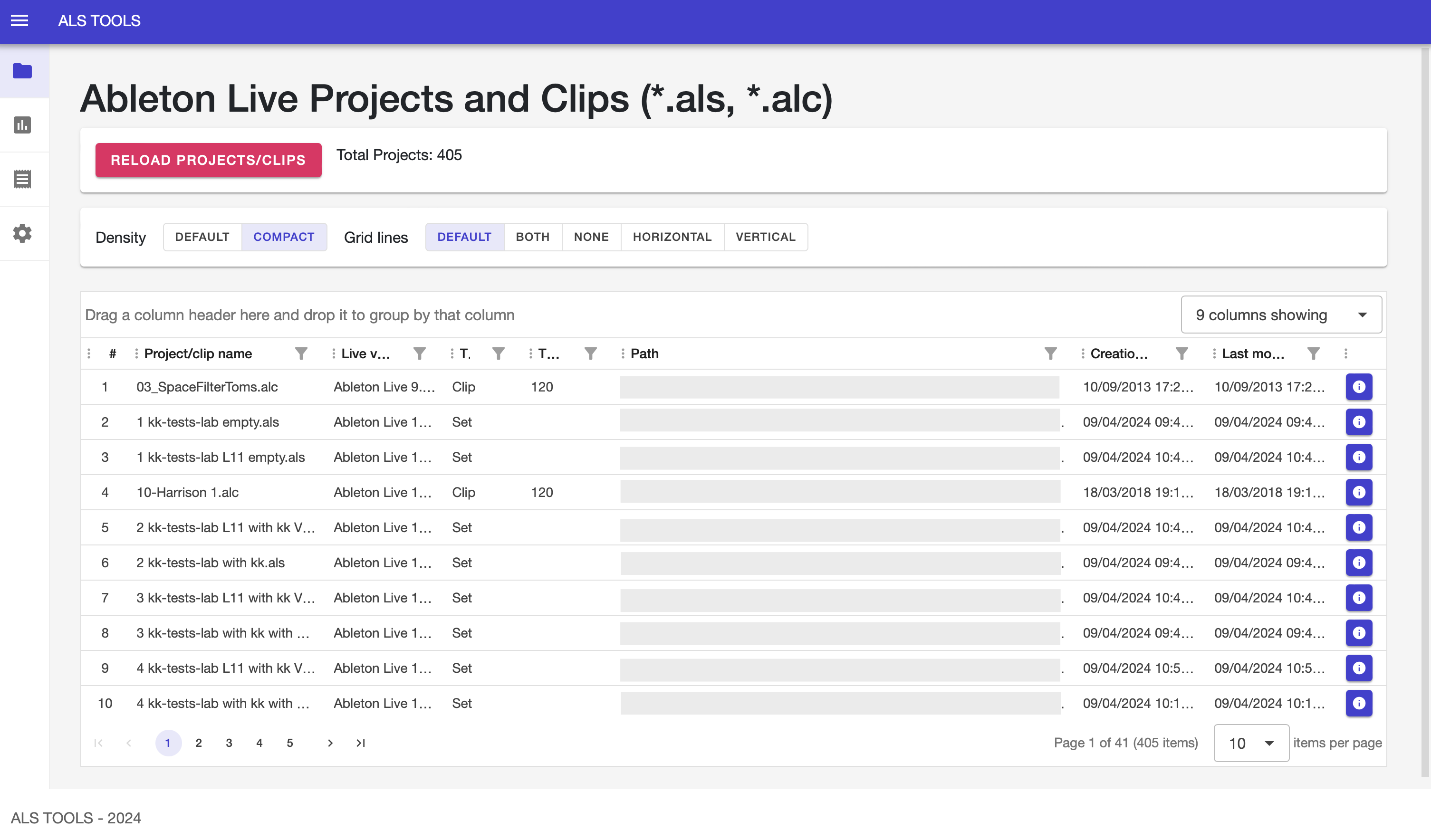Select cell 03_SpaceFilterToms.alc
This screenshot has width=1431, height=840.
pos(207,387)
